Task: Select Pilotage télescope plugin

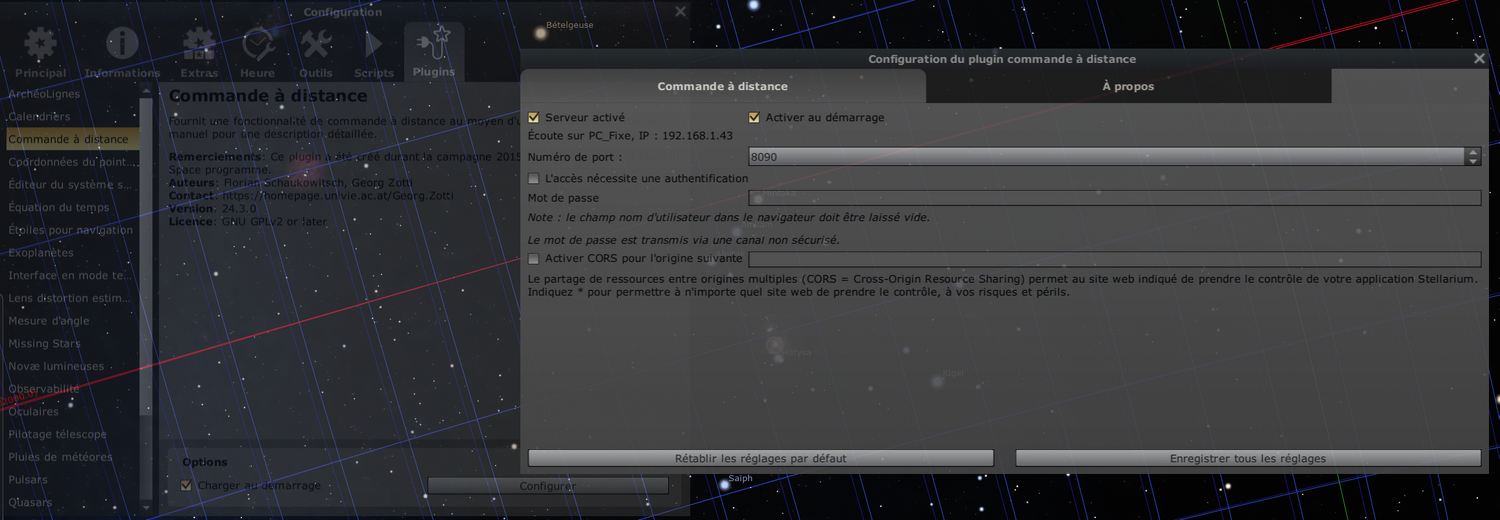Action: 72,434
